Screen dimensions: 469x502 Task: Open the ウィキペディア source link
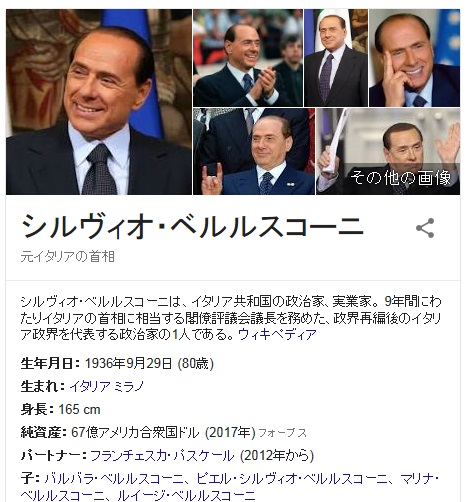coord(277,334)
